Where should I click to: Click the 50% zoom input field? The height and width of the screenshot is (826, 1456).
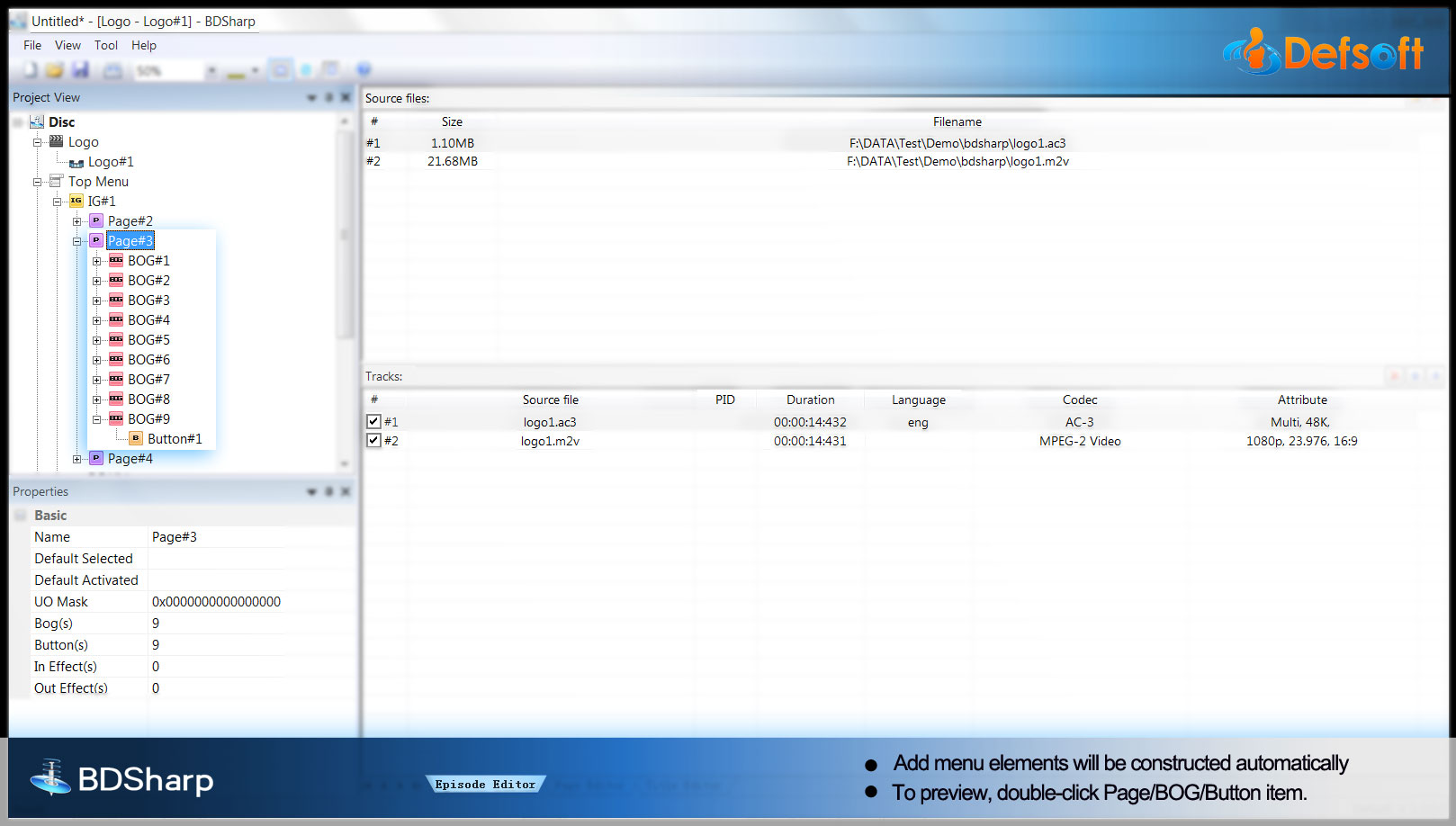click(169, 70)
